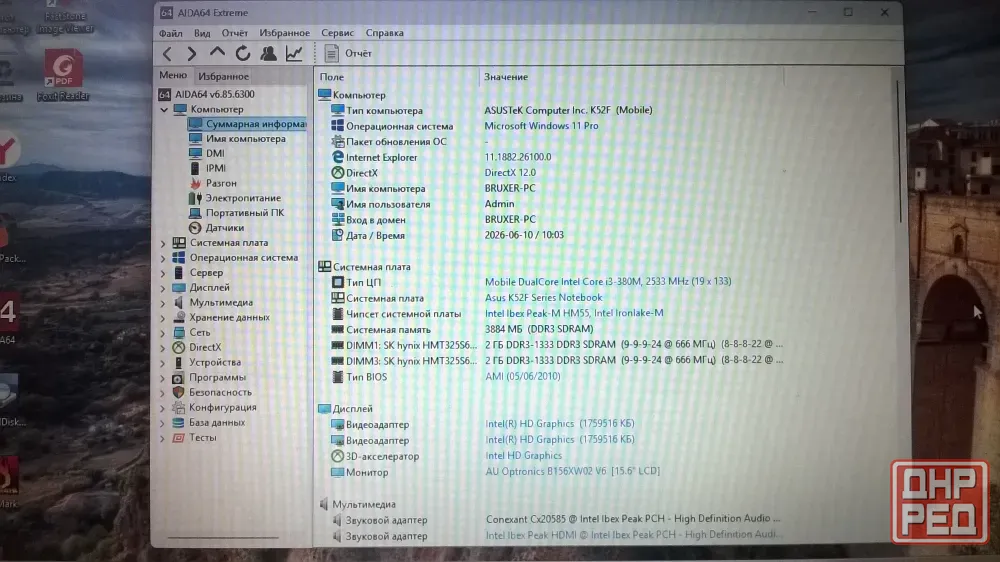Image resolution: width=1000 pixels, height=562 pixels.
Task: Collapse the Компьютер tree node
Action: pyautogui.click(x=164, y=110)
